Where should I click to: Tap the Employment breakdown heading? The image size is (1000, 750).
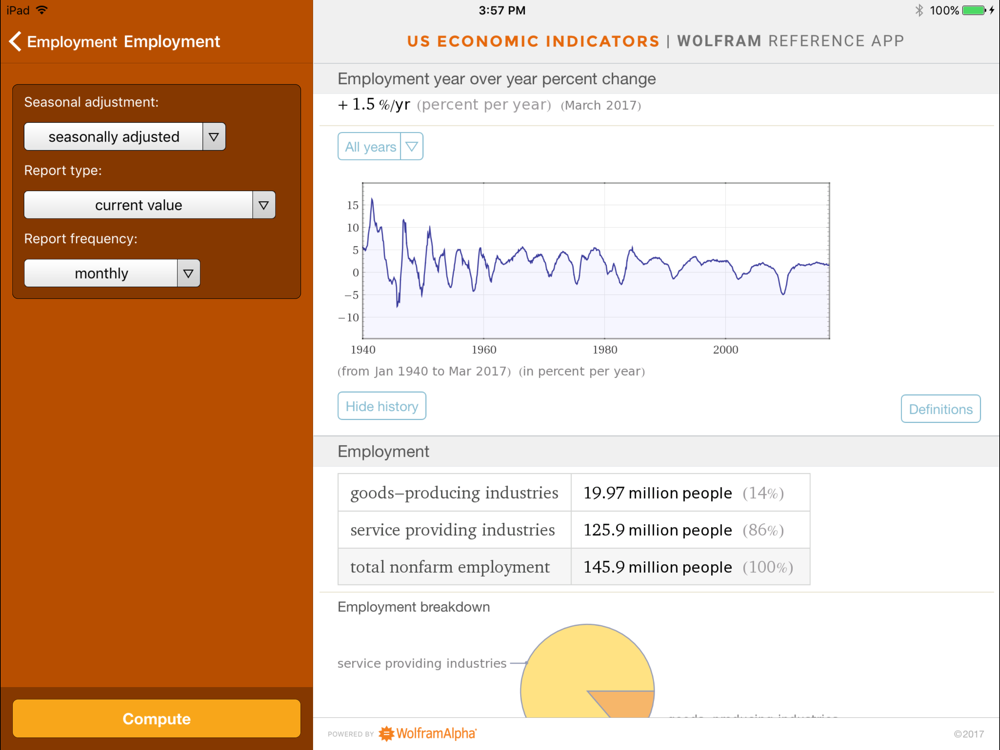pyautogui.click(x=413, y=607)
